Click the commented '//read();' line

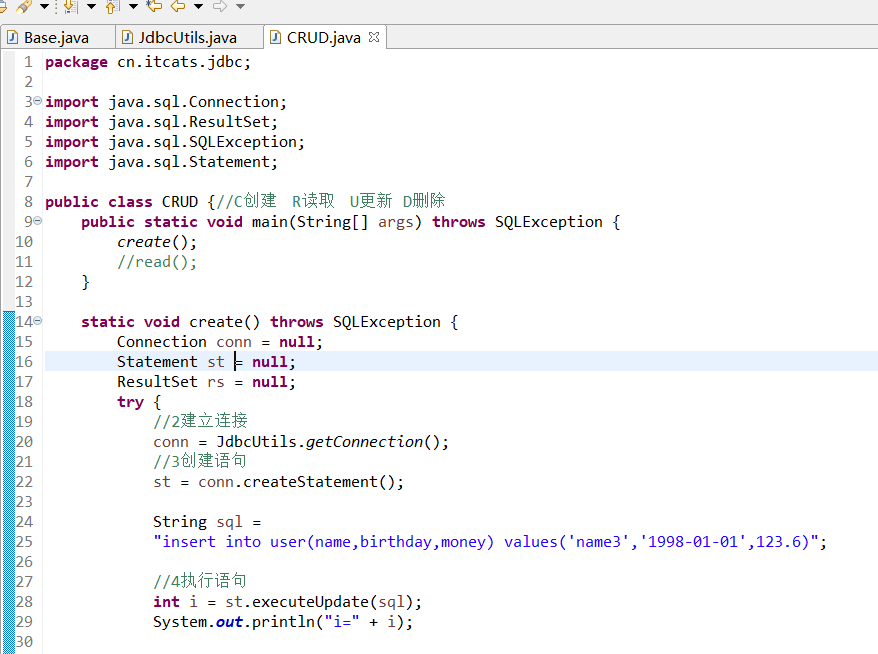pos(157,262)
